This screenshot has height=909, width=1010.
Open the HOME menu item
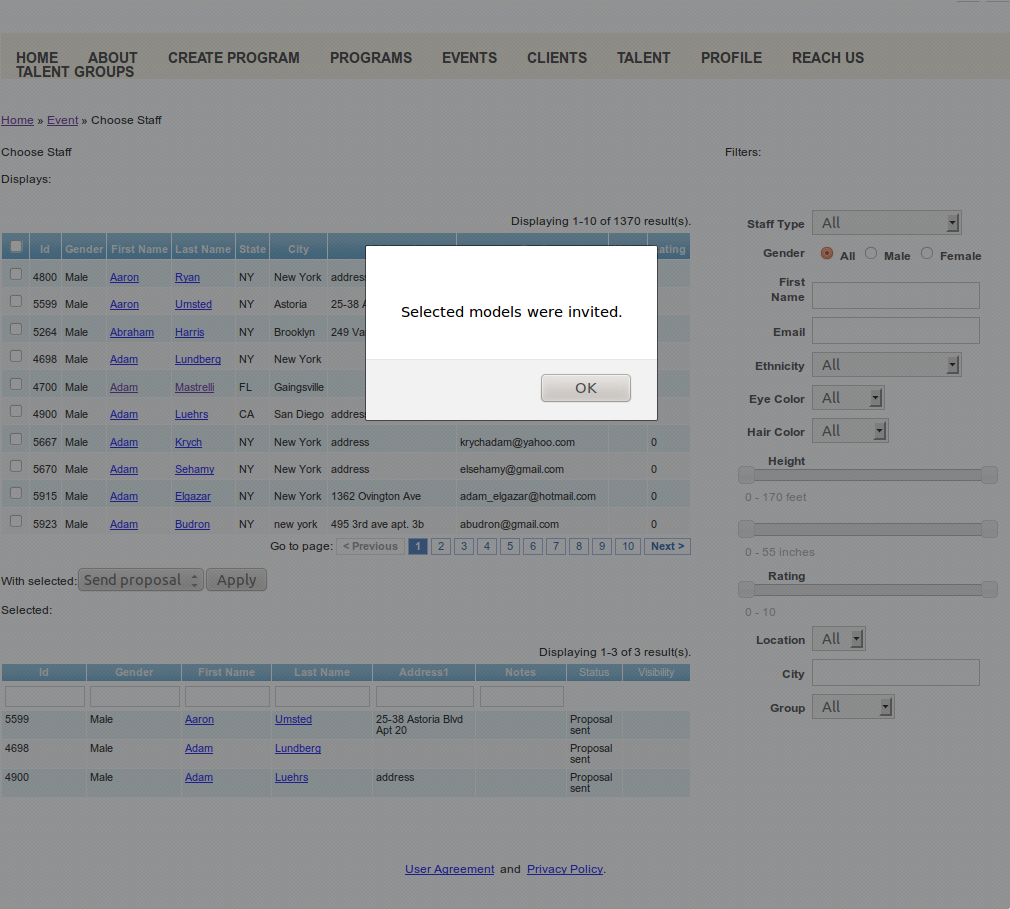(x=37, y=58)
